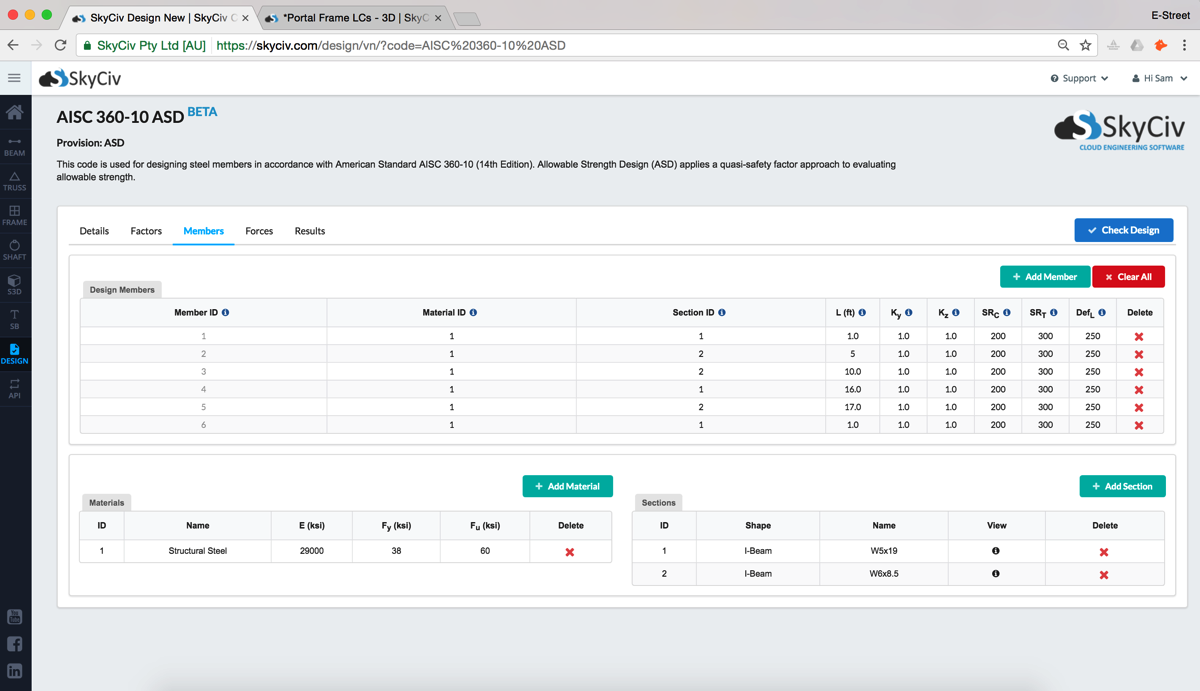Screen dimensions: 1200x691
Task: Open the Hi Sam account dropdown
Action: tap(1160, 78)
